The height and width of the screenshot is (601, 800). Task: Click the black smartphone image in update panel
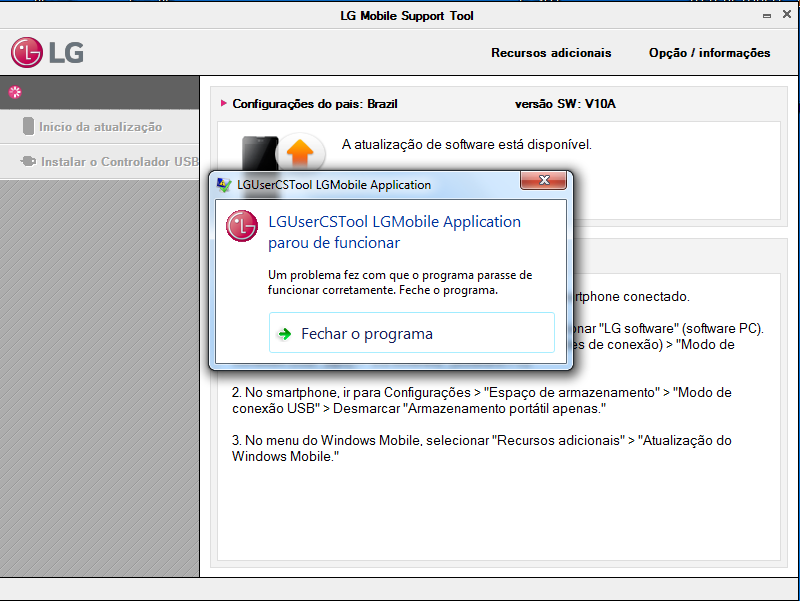coord(260,153)
